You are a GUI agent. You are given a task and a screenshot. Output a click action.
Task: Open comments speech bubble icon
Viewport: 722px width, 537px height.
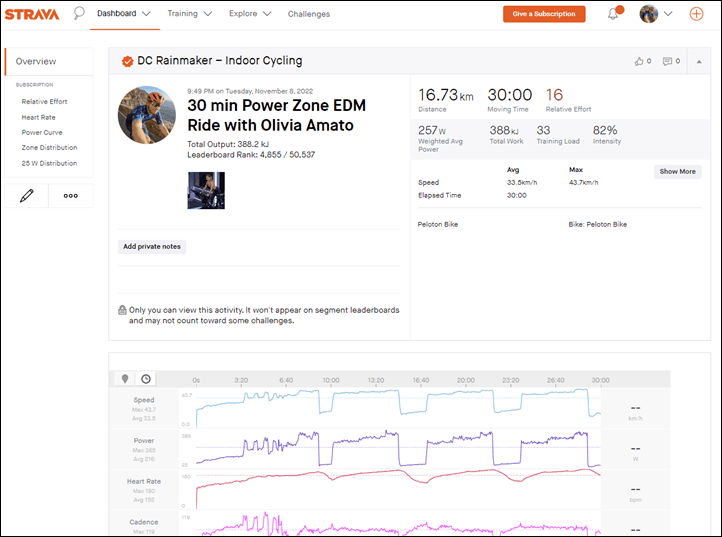(x=667, y=61)
